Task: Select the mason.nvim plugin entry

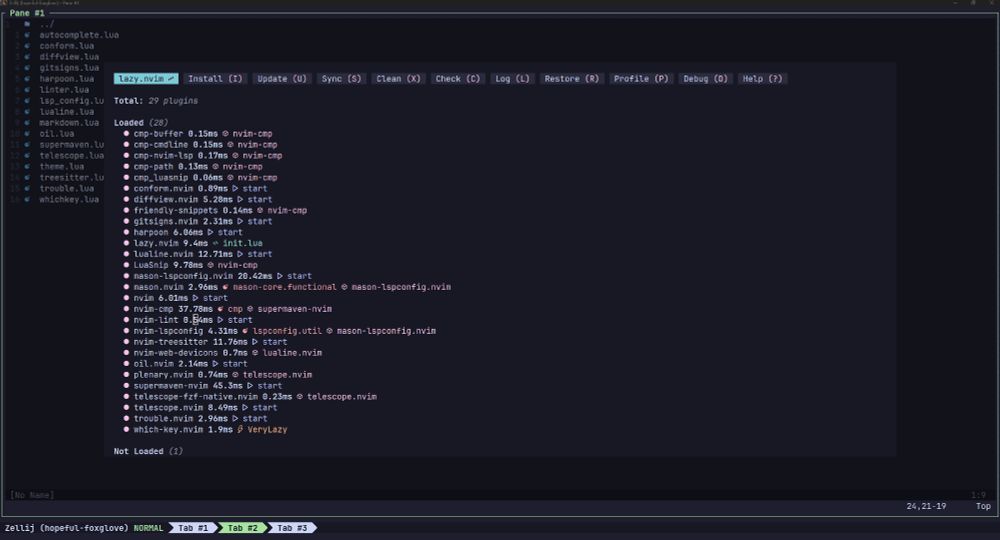Action: point(158,287)
